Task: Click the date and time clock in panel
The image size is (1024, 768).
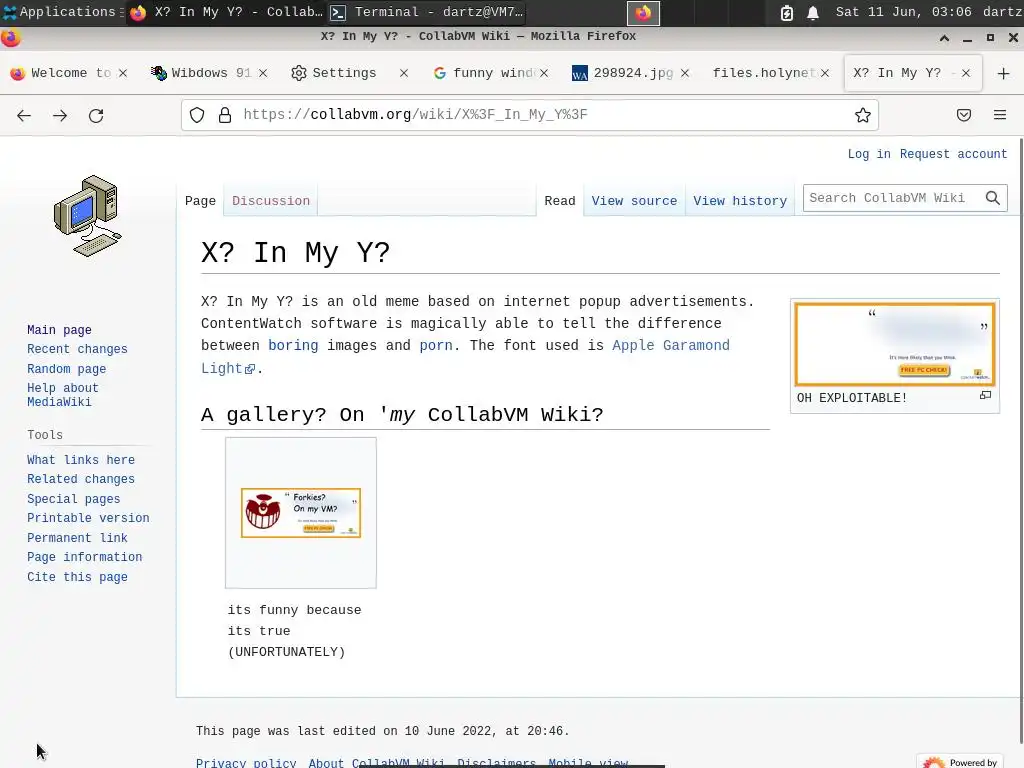Action: pos(904,12)
